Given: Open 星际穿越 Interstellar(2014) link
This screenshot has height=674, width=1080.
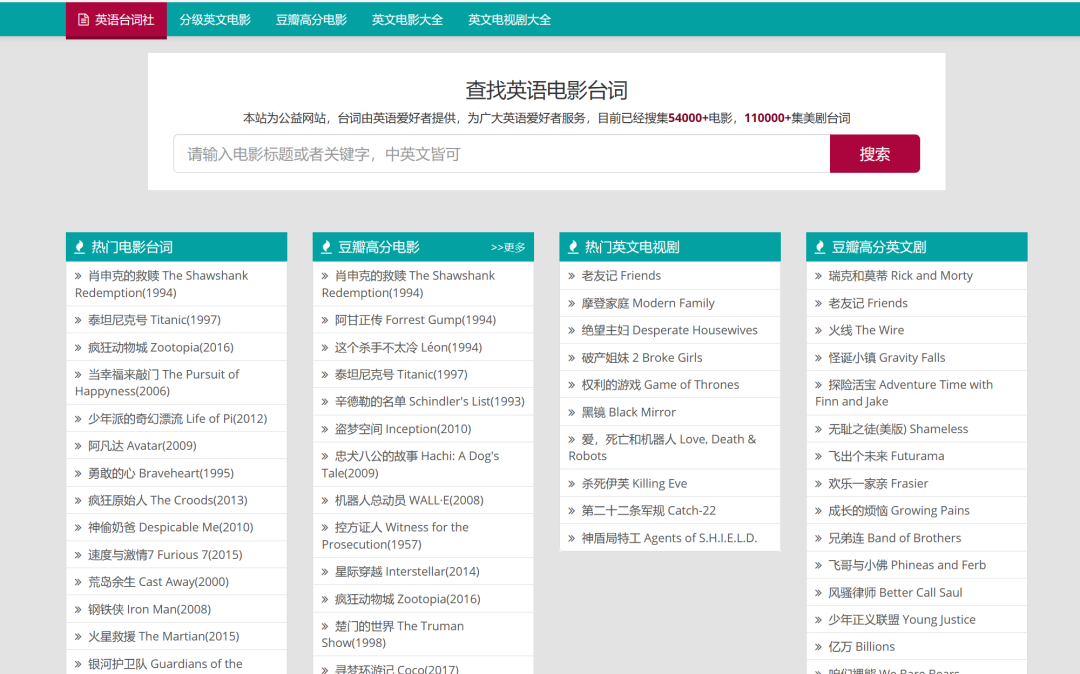Looking at the screenshot, I should [x=406, y=571].
